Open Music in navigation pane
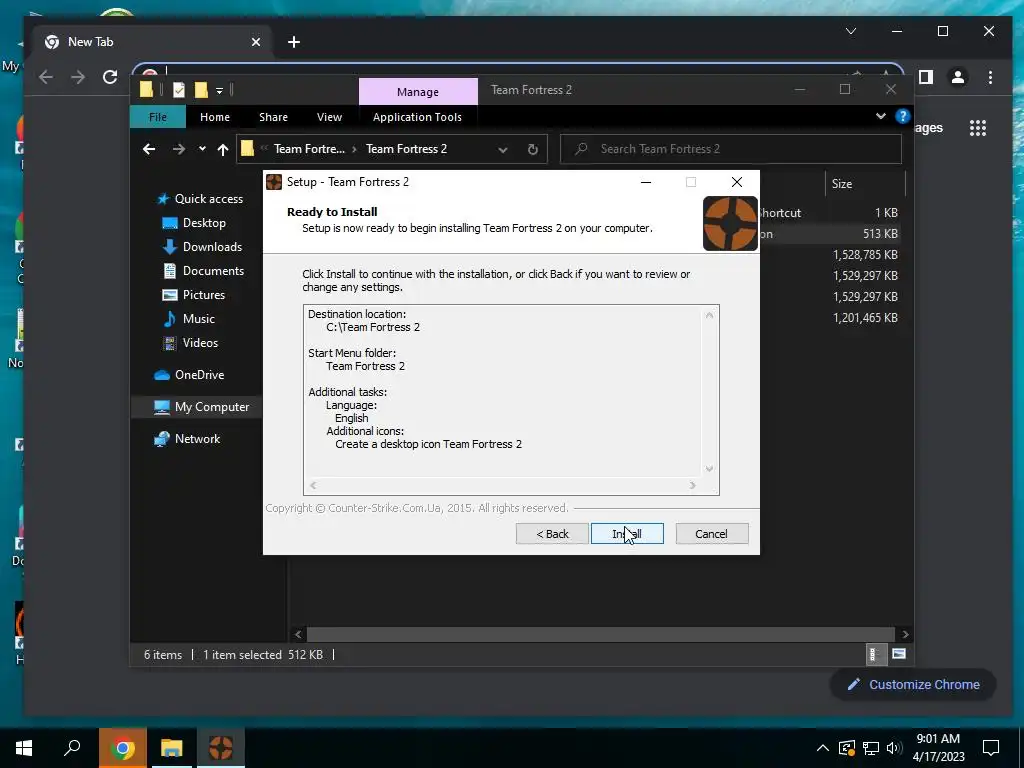The image size is (1024, 768). [189, 319]
